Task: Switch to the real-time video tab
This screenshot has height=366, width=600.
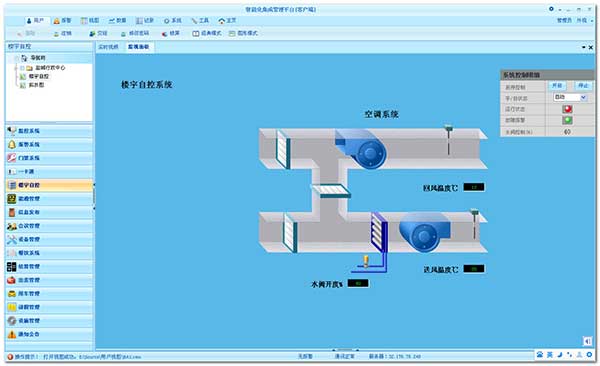Action: pos(108,47)
